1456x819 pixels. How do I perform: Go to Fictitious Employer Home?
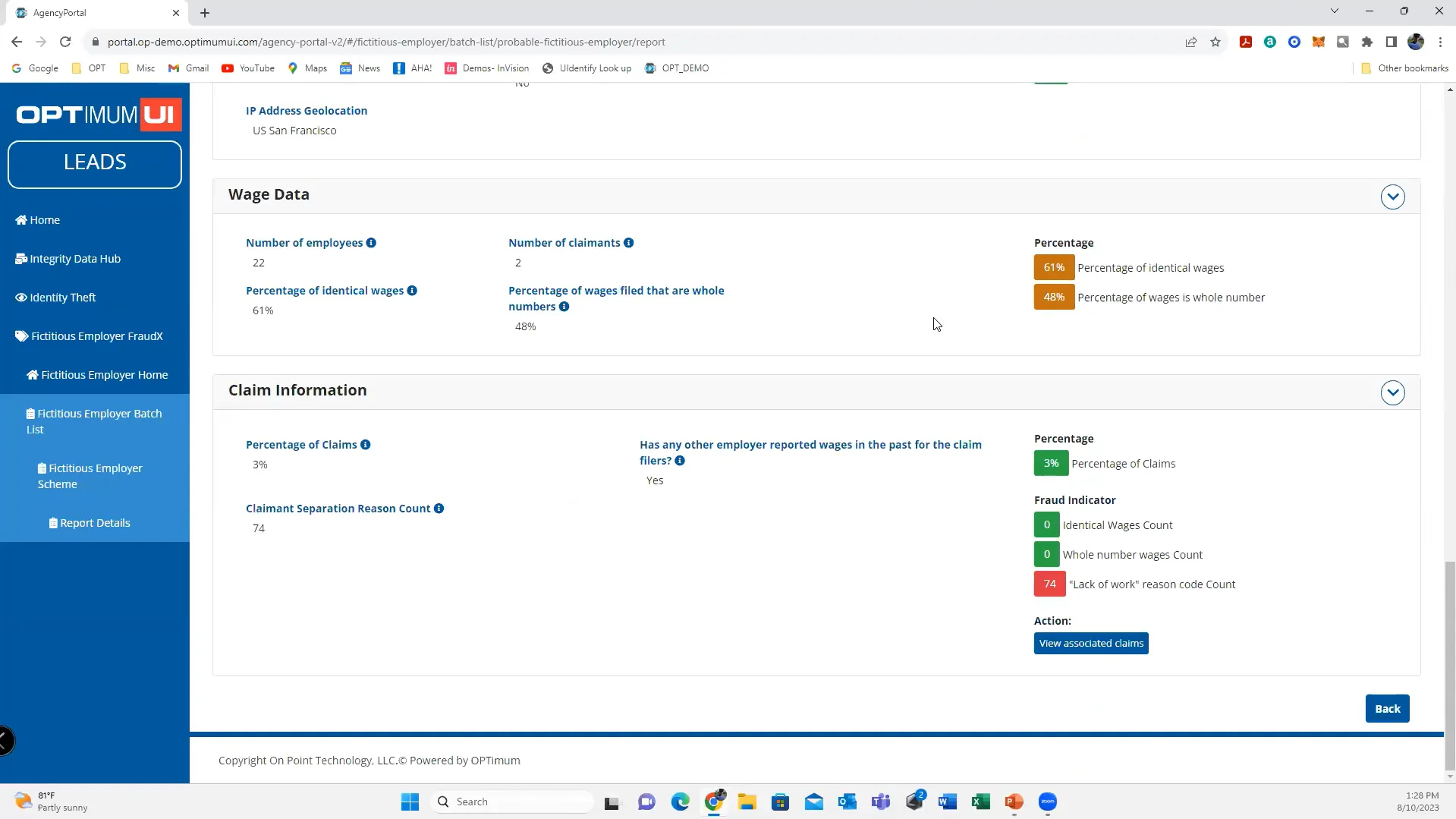[x=97, y=375]
